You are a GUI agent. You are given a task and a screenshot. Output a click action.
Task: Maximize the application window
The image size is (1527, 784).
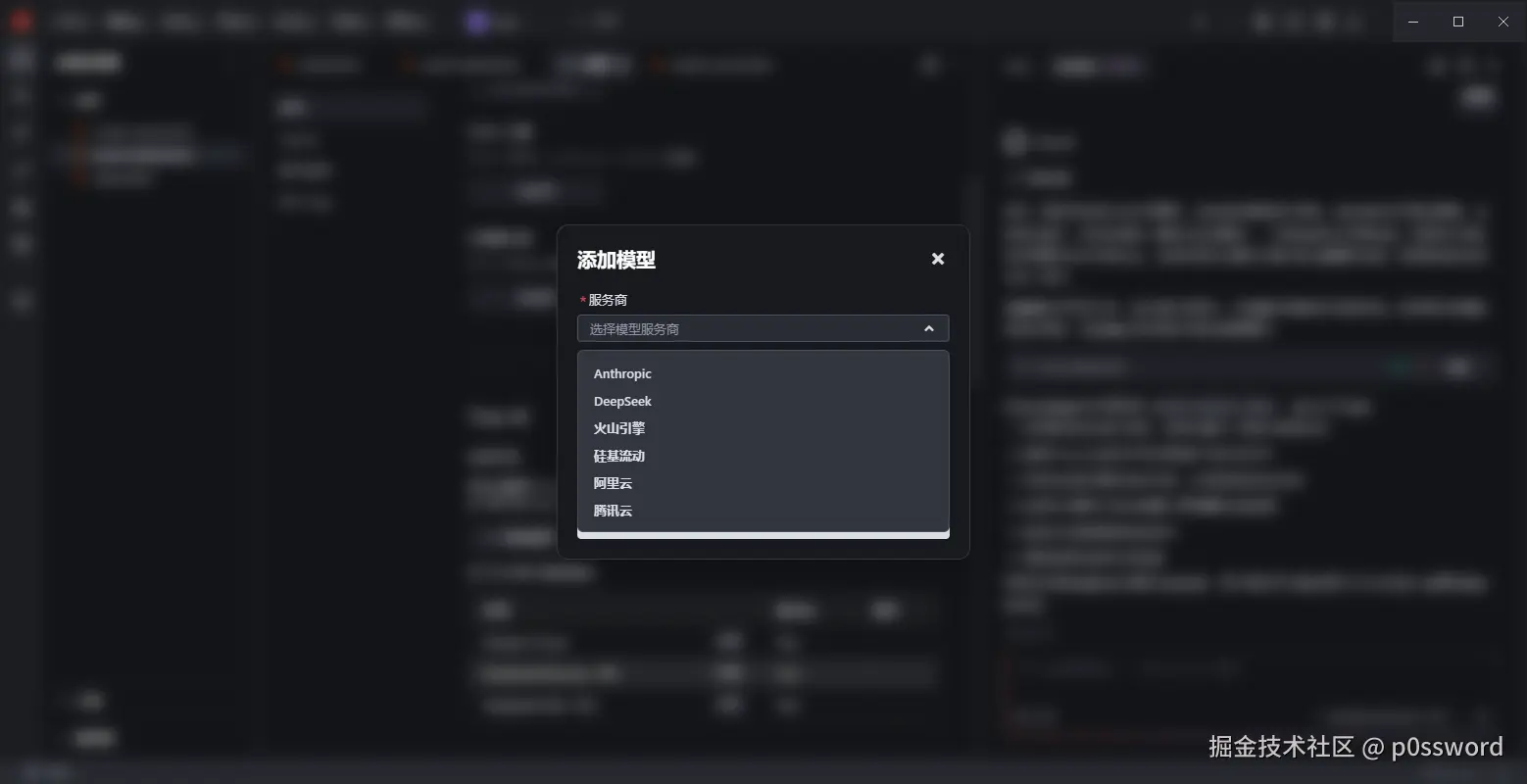coord(1458,22)
